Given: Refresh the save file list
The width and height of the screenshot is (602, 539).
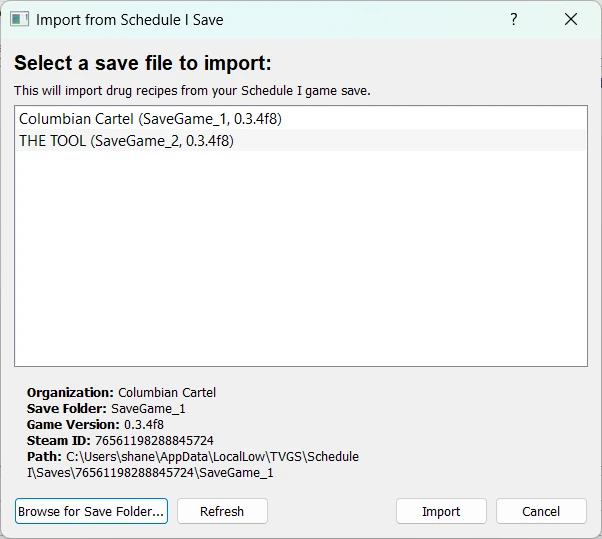Looking at the screenshot, I should (222, 511).
